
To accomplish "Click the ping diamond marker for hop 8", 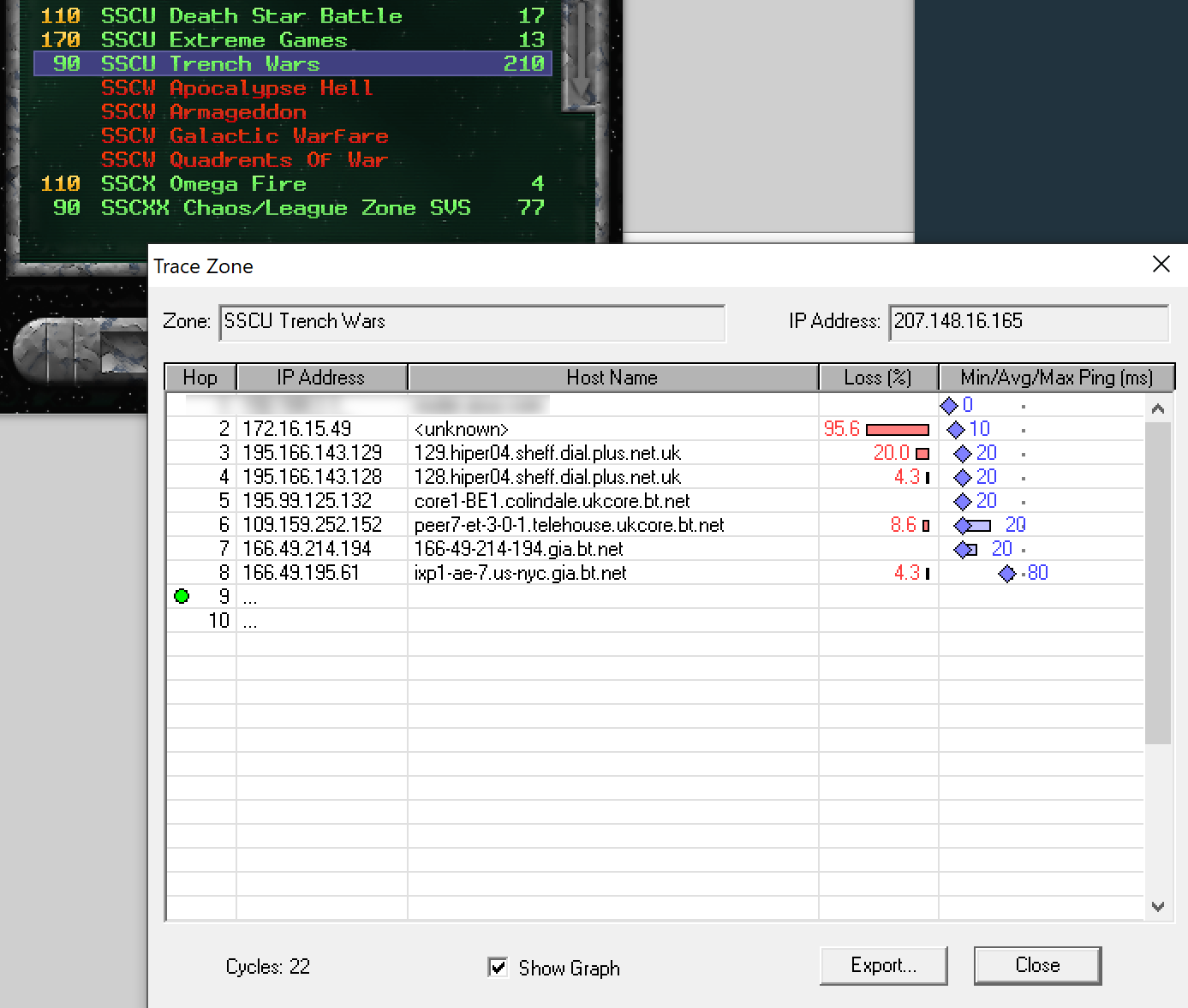I will pos(1007,574).
